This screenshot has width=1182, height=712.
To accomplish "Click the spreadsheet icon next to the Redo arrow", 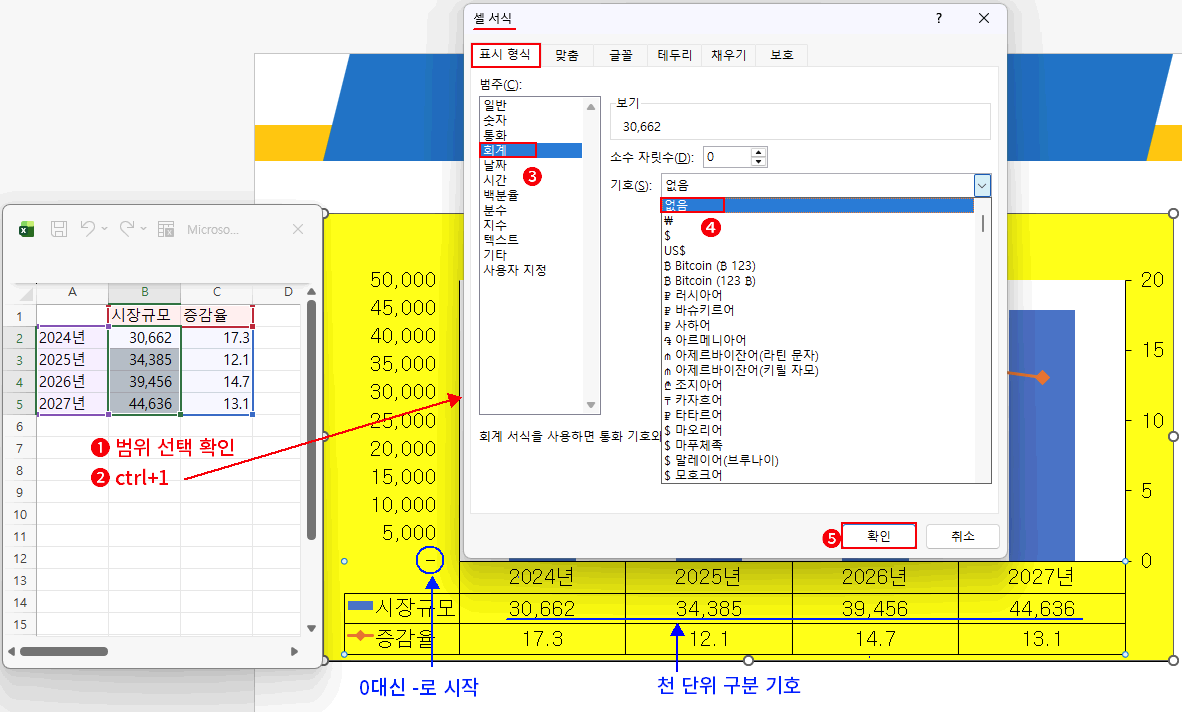I will pos(166,228).
